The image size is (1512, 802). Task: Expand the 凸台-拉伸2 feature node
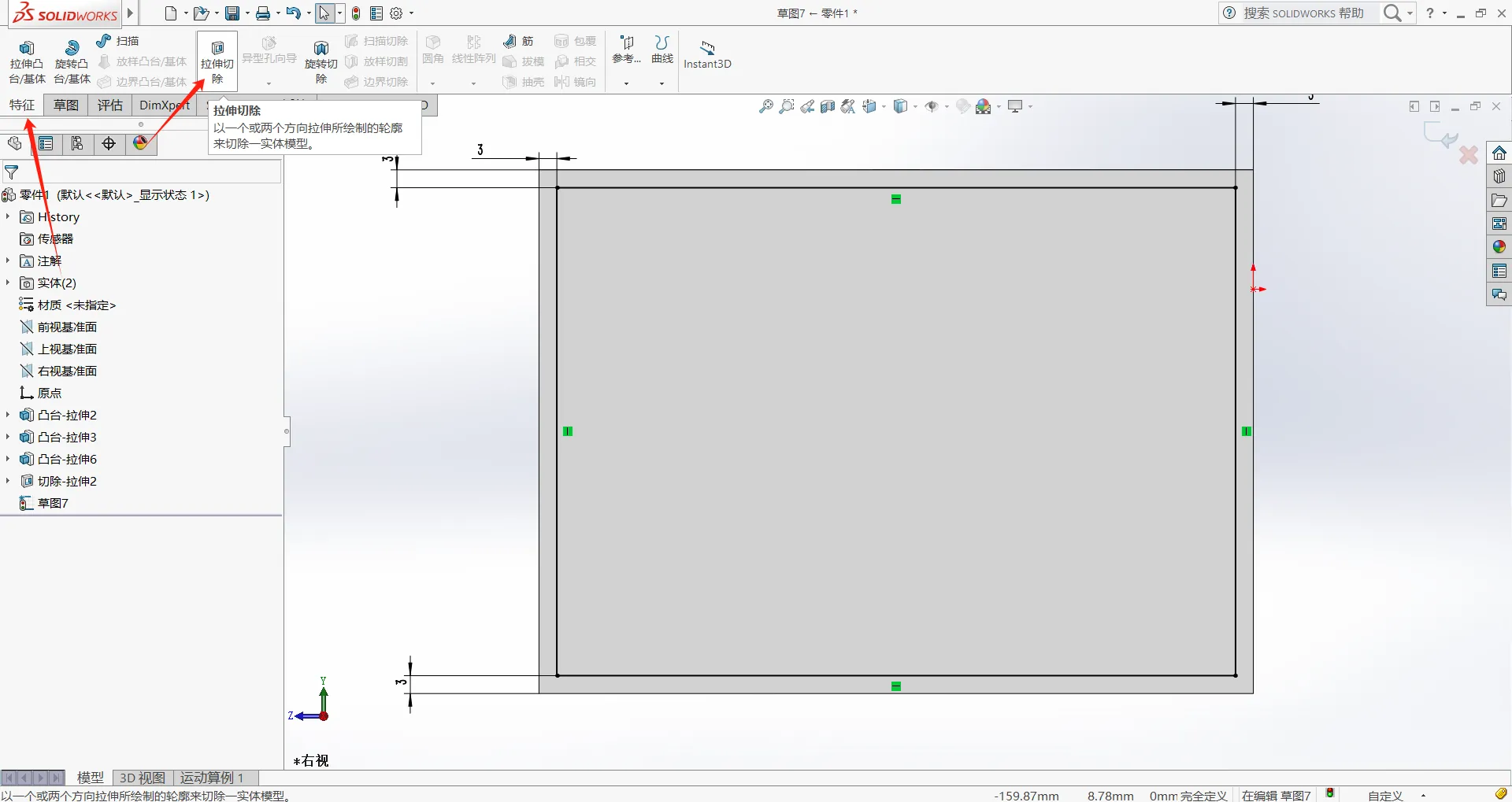8,415
